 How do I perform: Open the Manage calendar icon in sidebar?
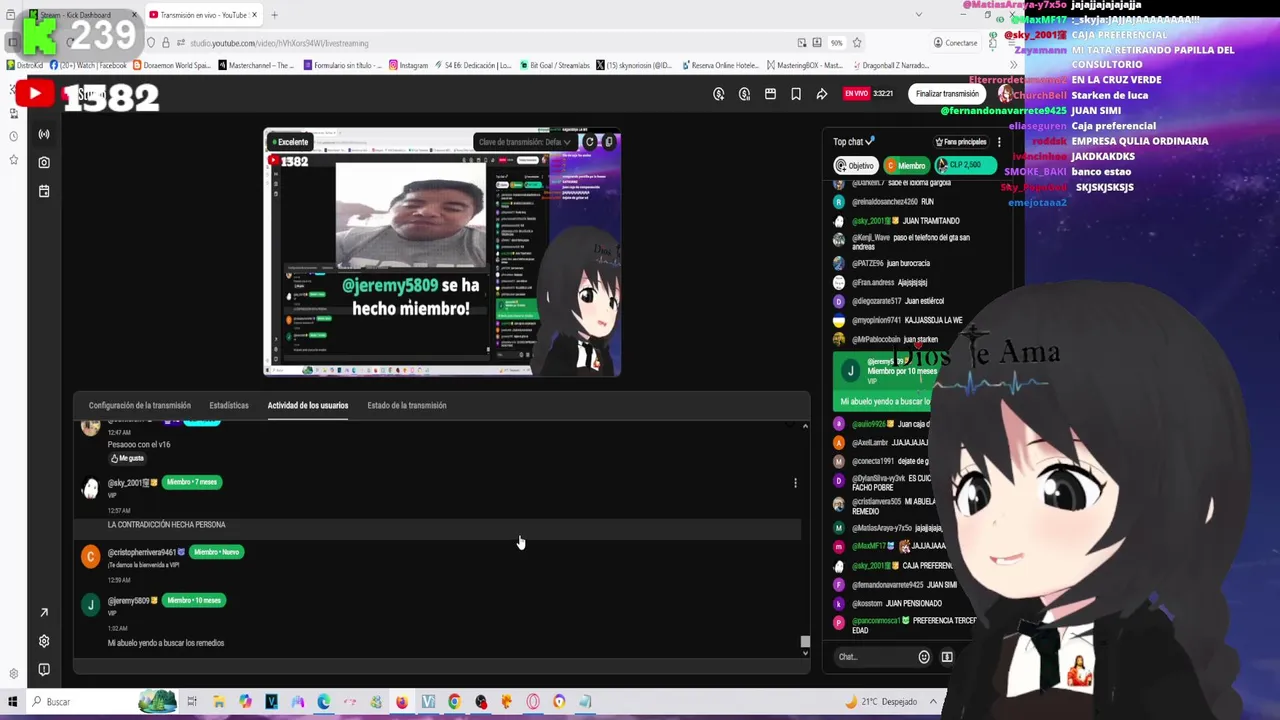coord(44,191)
